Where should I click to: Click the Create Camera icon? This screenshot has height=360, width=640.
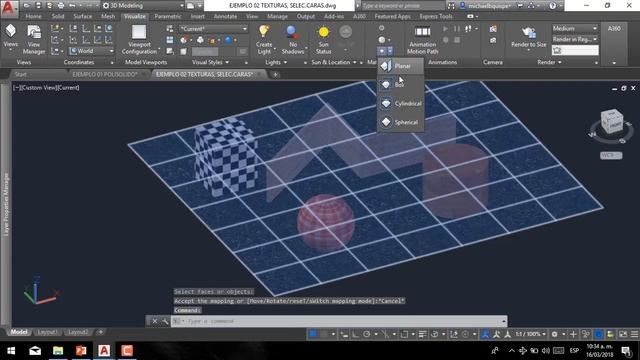pyautogui.click(x=493, y=29)
